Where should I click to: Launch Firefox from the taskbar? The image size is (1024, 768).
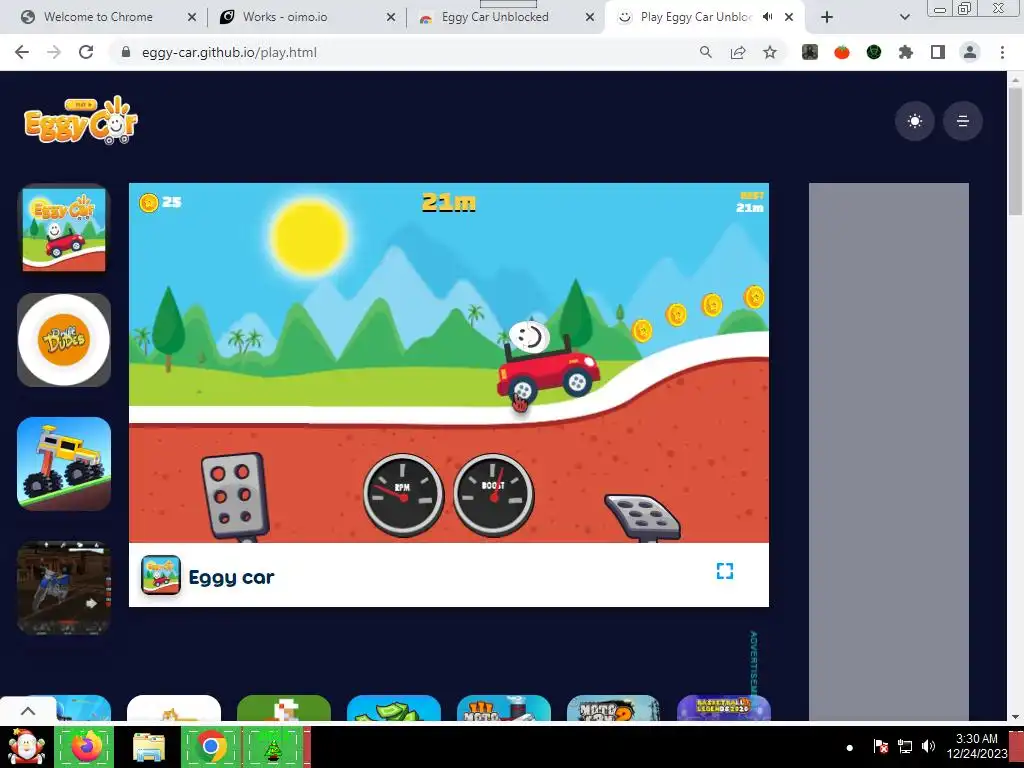(84, 746)
